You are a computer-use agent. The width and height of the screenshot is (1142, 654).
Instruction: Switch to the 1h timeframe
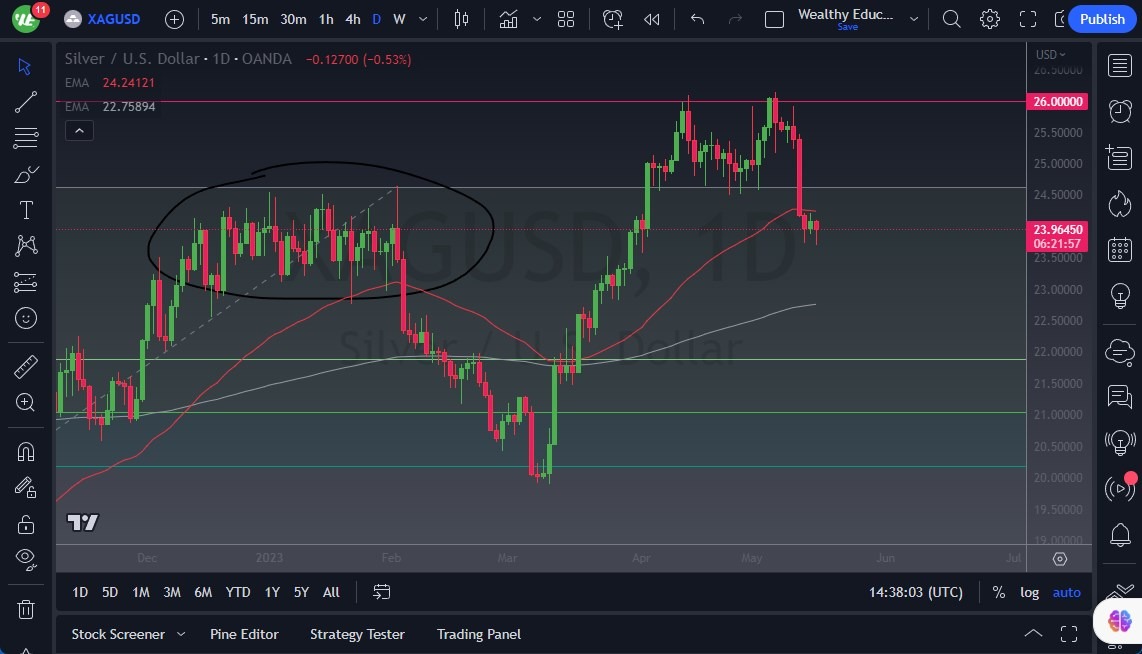[326, 20]
